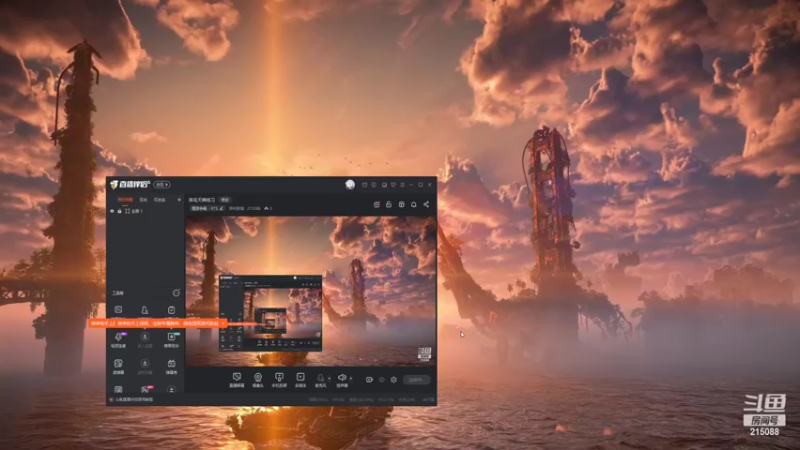Open the lock-shaped icon in header row

389,205
